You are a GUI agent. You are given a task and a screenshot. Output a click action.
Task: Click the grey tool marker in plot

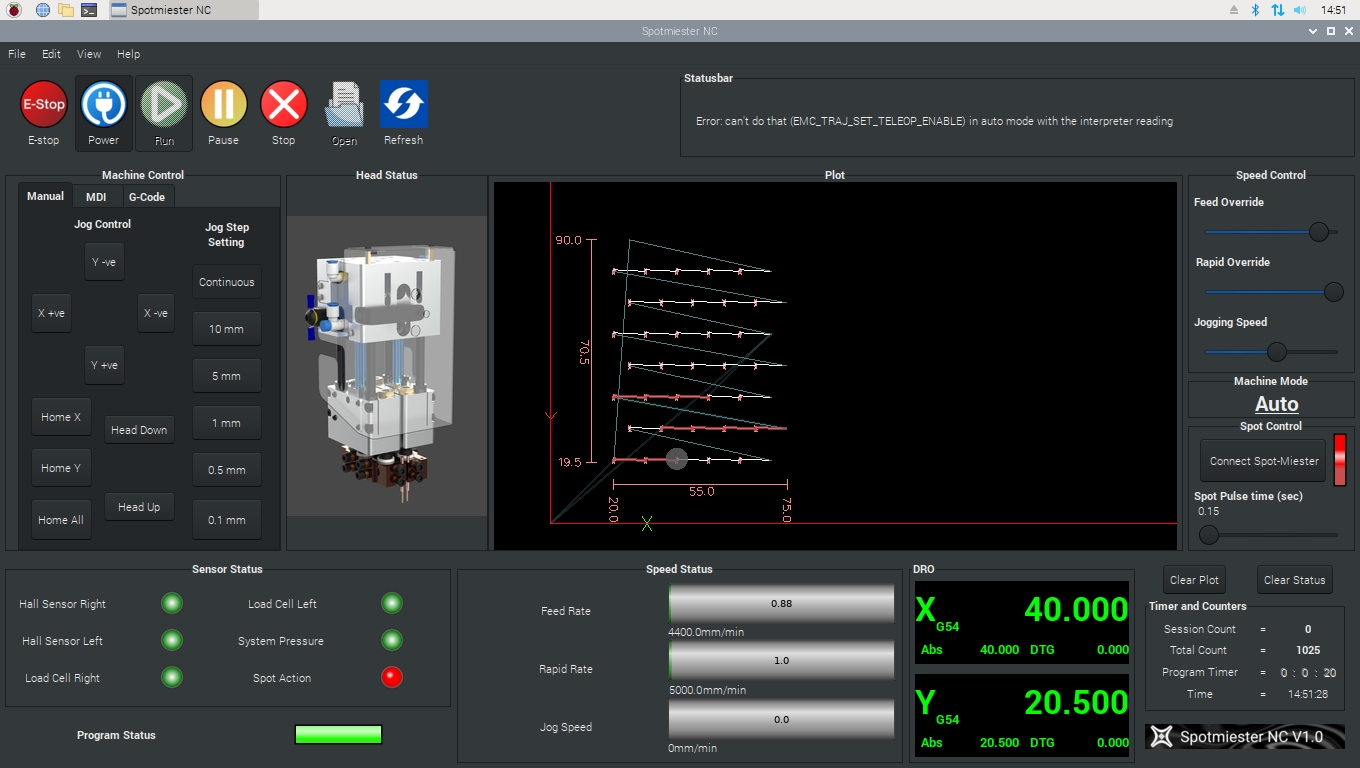click(x=677, y=459)
